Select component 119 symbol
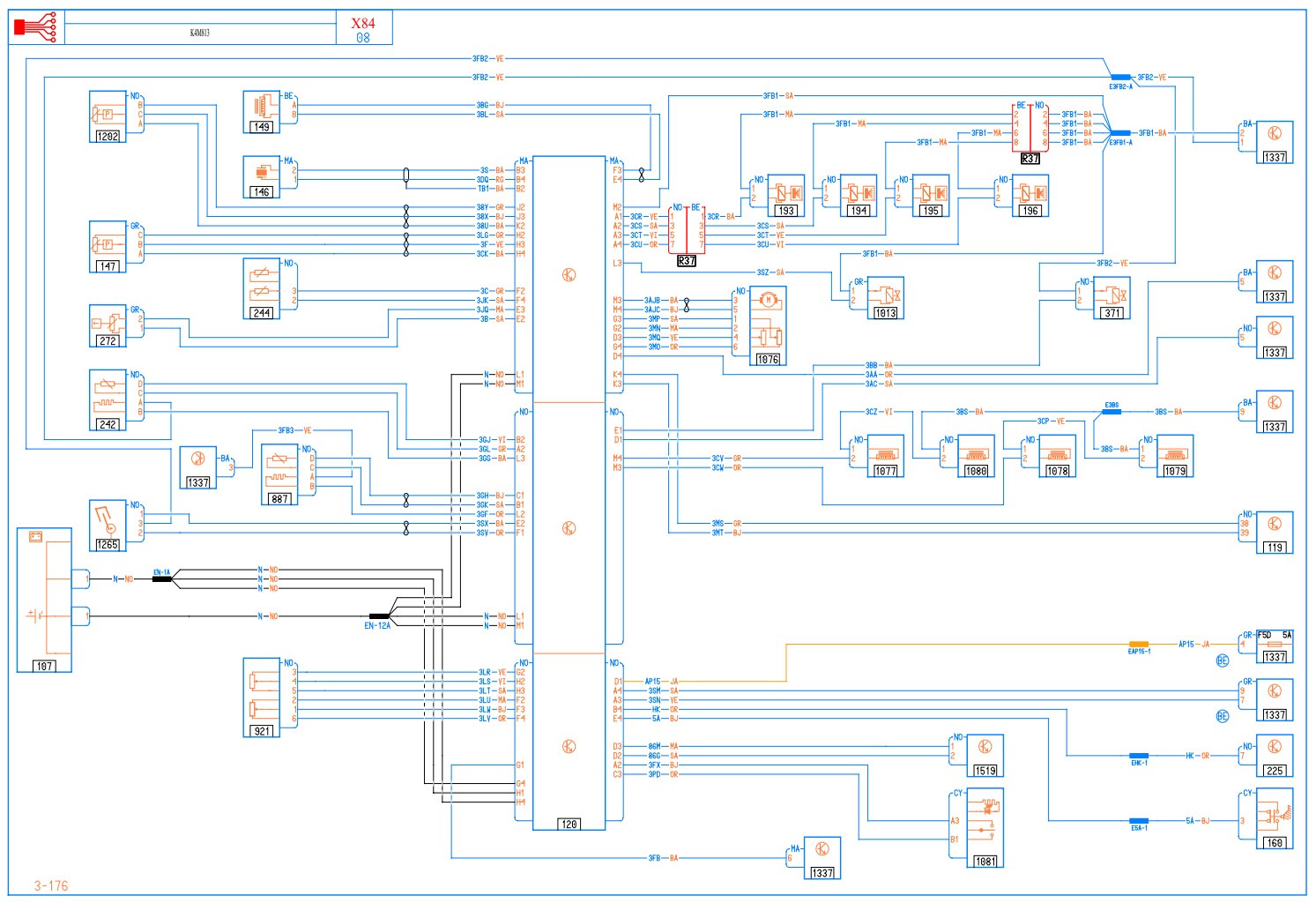 click(1275, 532)
